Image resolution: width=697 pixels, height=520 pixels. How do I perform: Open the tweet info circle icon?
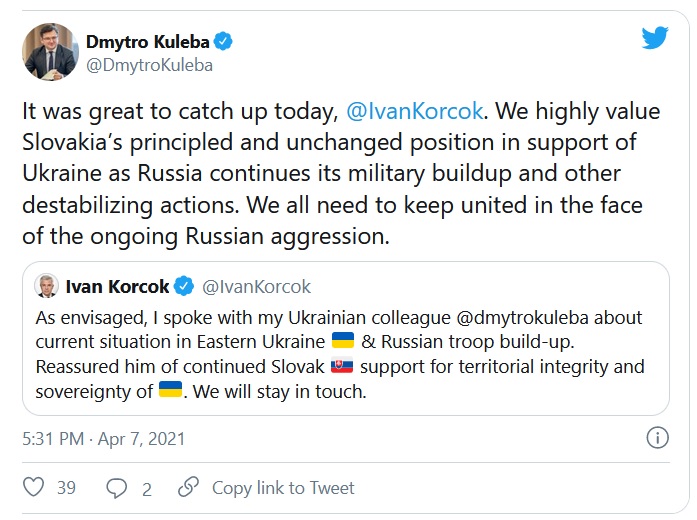(x=658, y=439)
